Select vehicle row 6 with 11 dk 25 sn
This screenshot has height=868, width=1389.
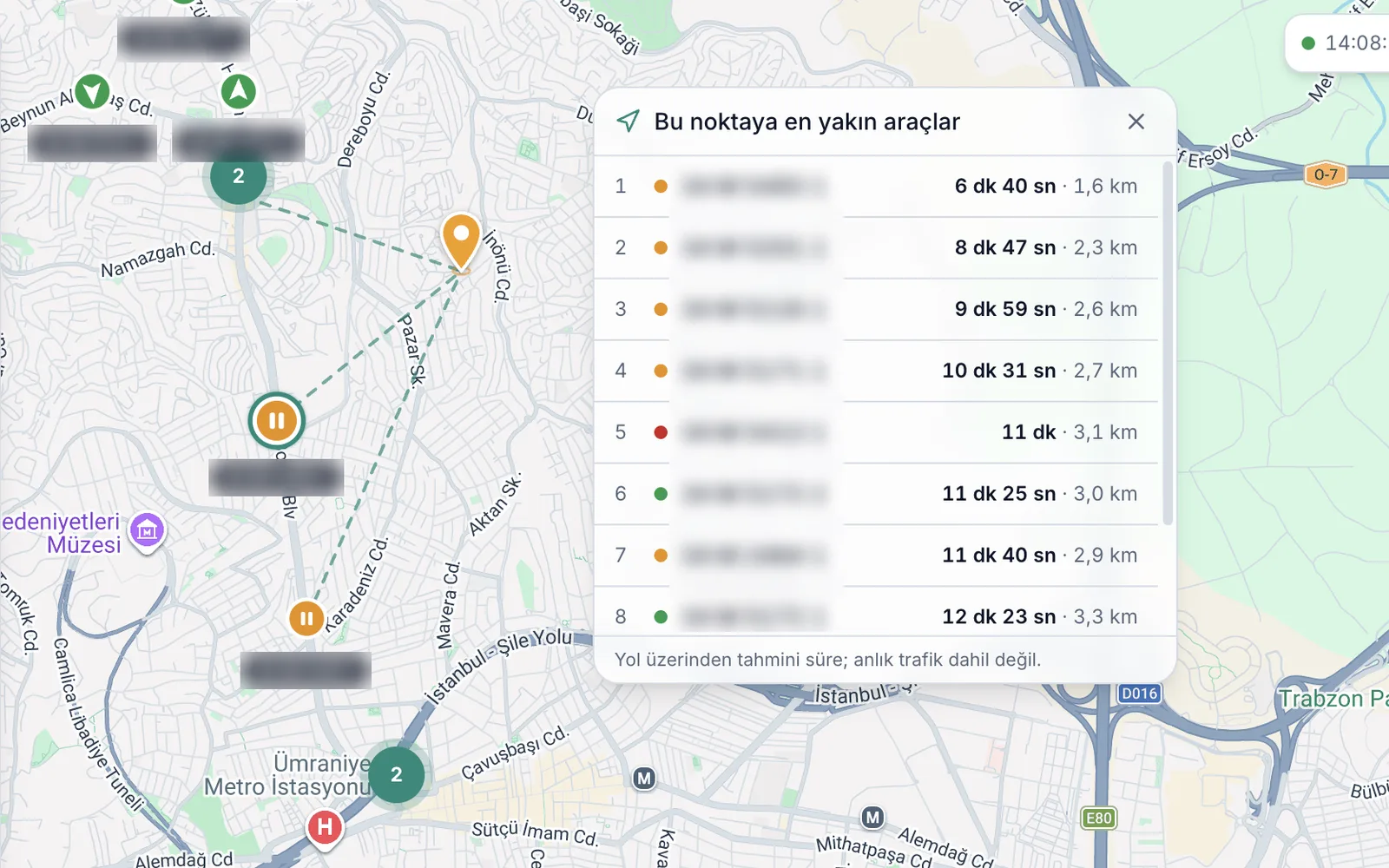[877, 494]
